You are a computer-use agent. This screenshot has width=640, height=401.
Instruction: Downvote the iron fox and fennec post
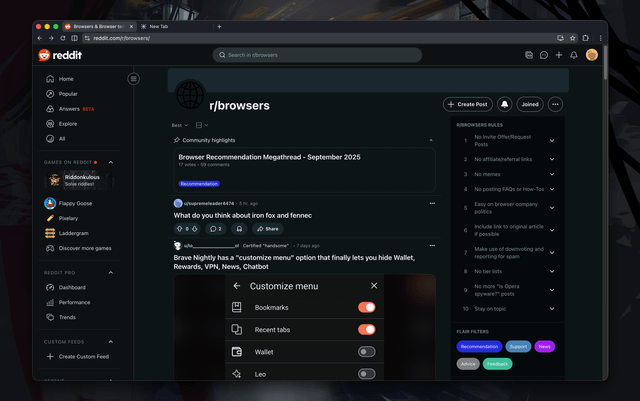[195, 229]
